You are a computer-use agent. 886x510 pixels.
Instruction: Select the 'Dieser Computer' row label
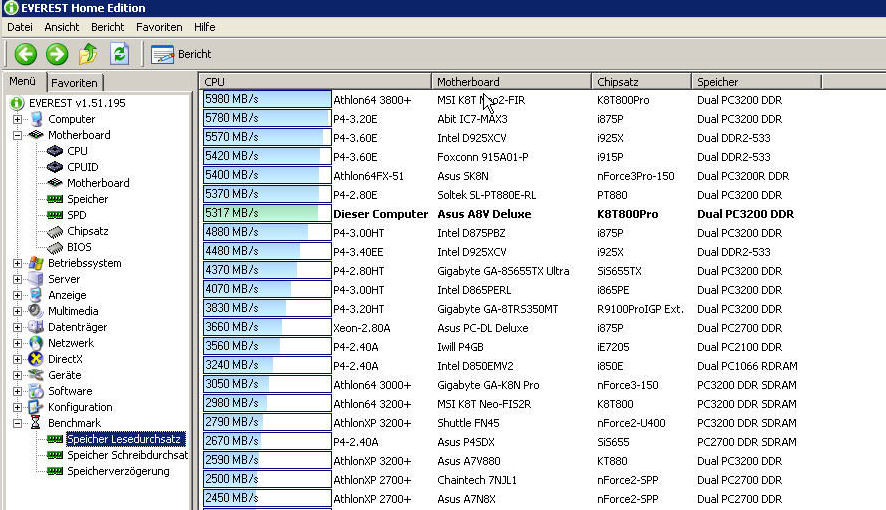coord(380,214)
